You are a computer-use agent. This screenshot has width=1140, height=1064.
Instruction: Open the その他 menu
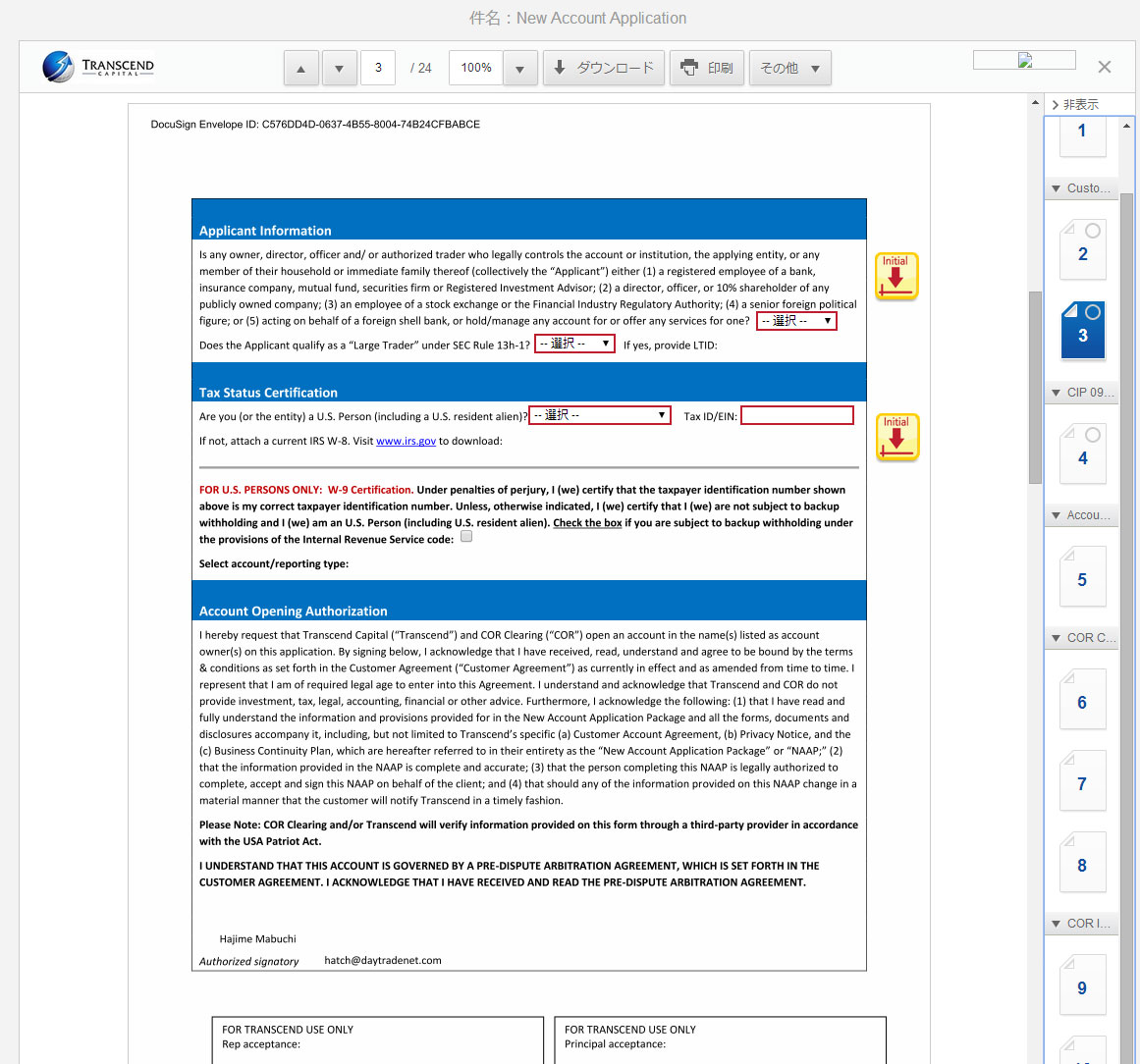tap(789, 69)
